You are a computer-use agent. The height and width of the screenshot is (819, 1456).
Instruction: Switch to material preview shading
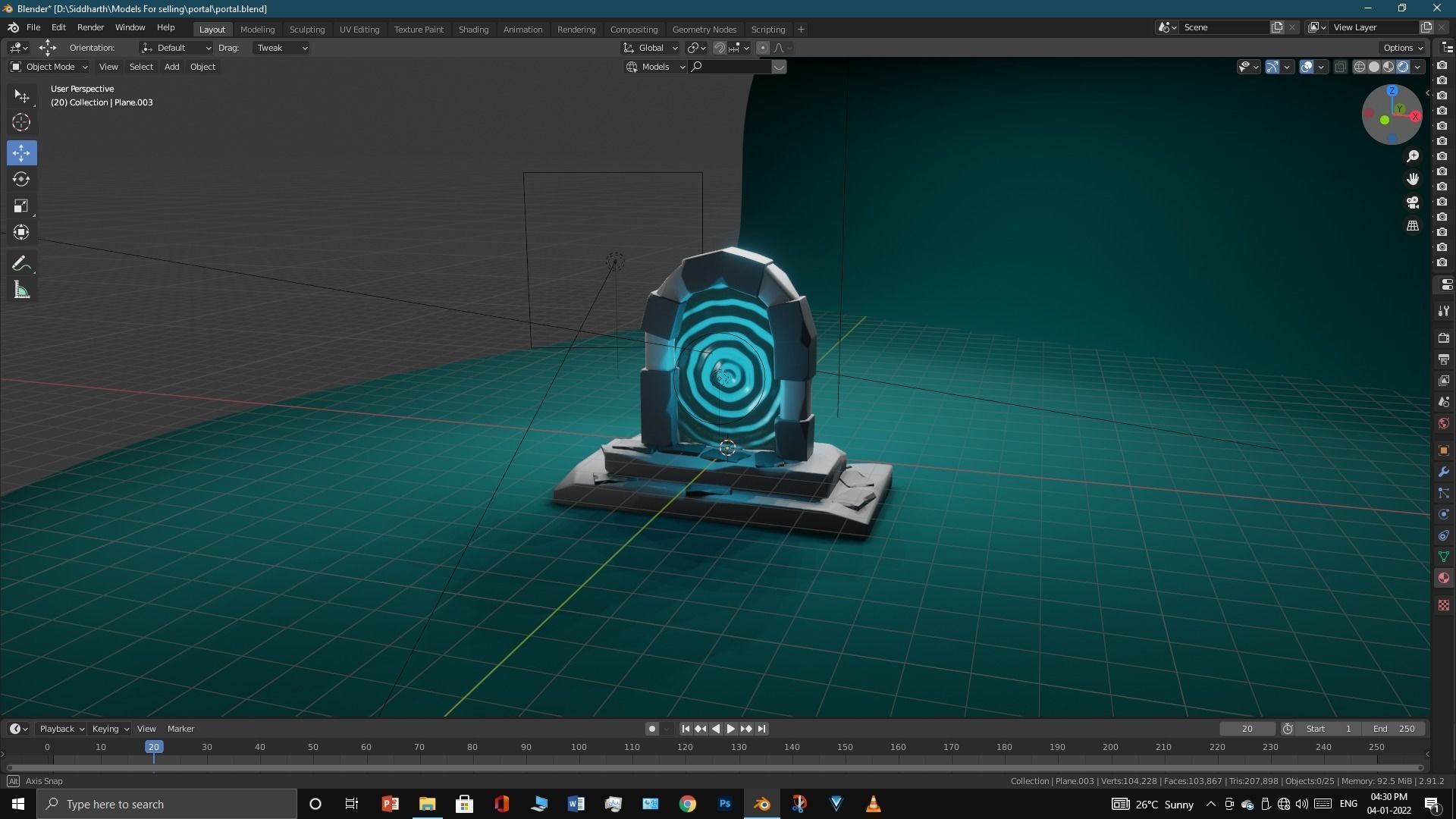tap(1389, 67)
